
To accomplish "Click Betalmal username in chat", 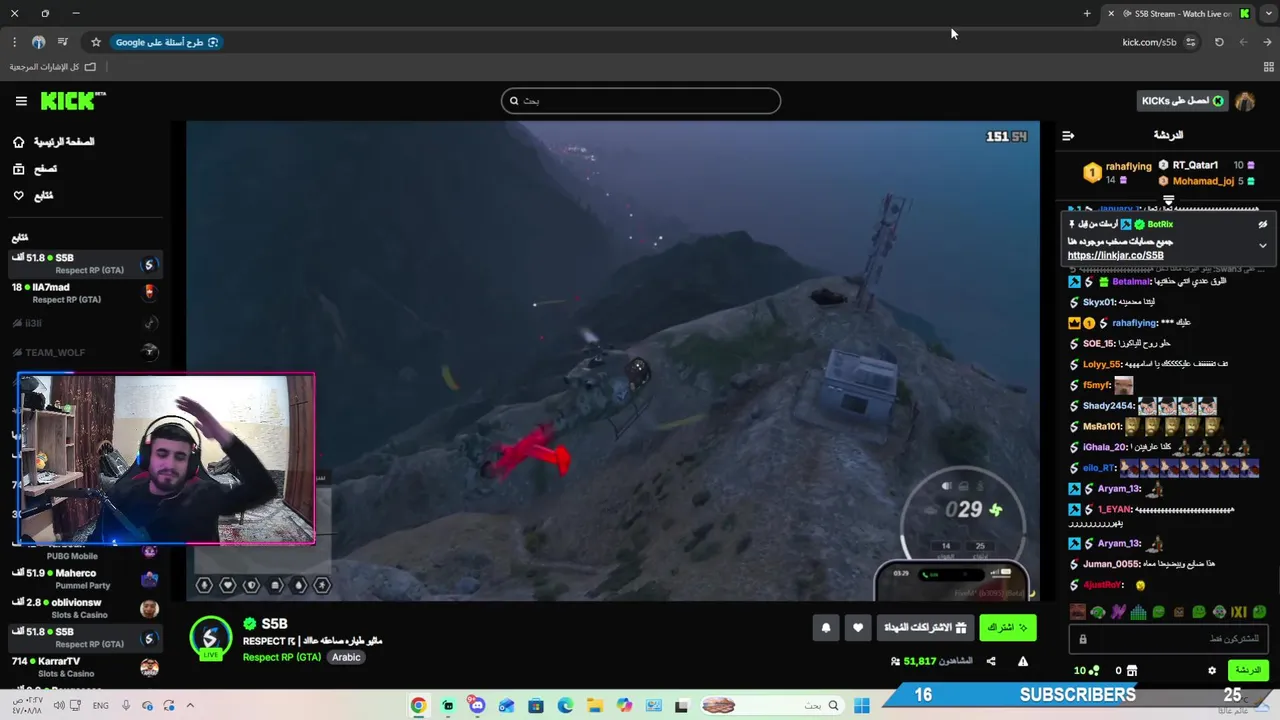I will [x=1131, y=282].
